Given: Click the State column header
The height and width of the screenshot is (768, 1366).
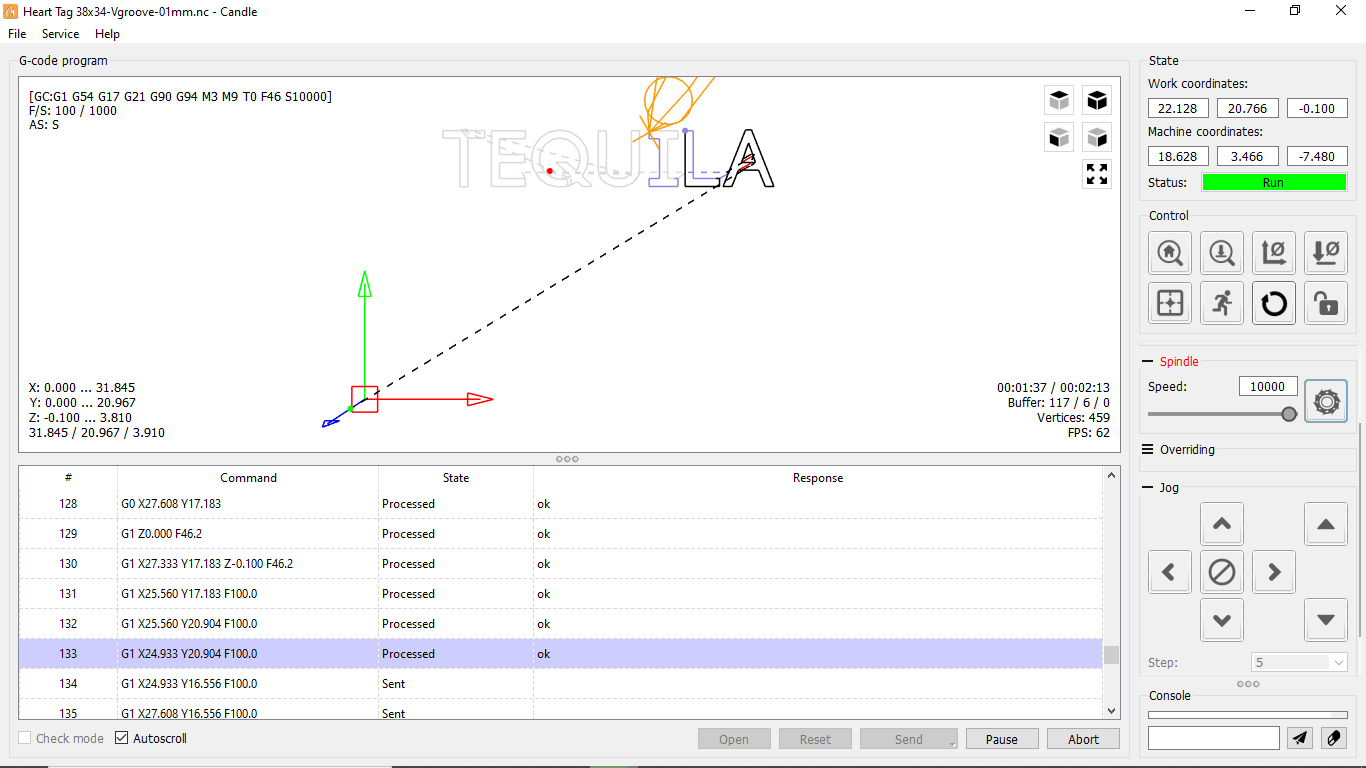Looking at the screenshot, I should 456,478.
